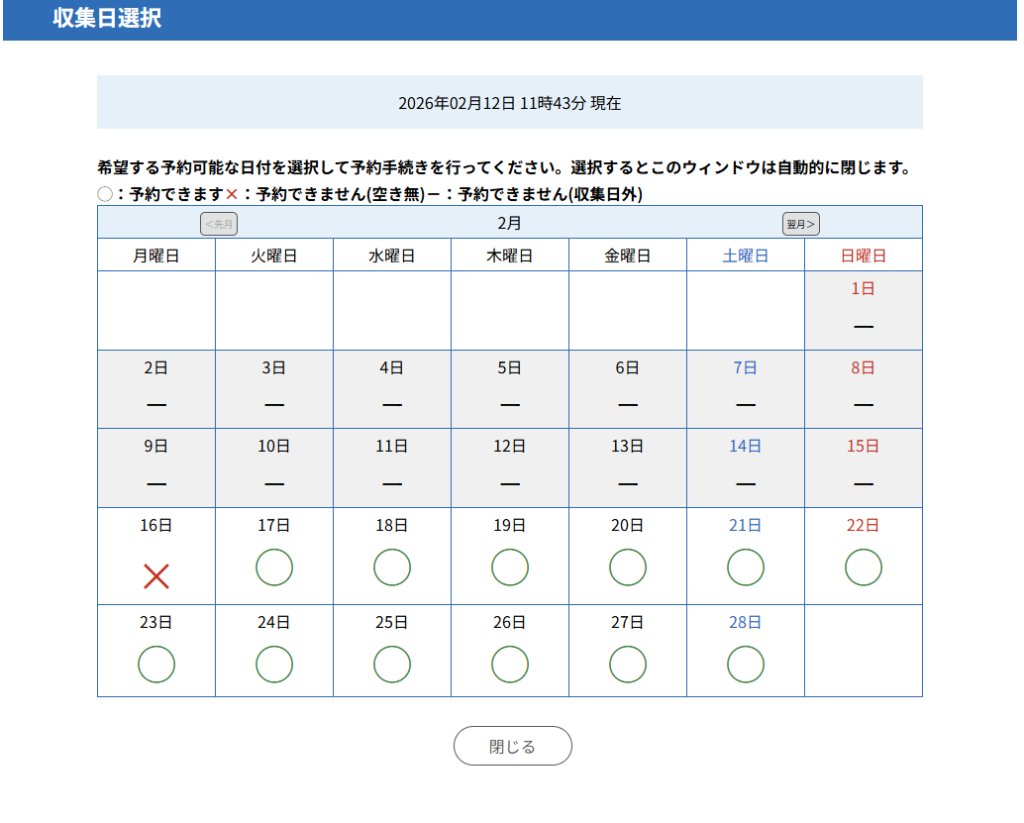This screenshot has width=1024, height=823.
Task: Select the circle for Monday 23日
Action: tap(156, 664)
